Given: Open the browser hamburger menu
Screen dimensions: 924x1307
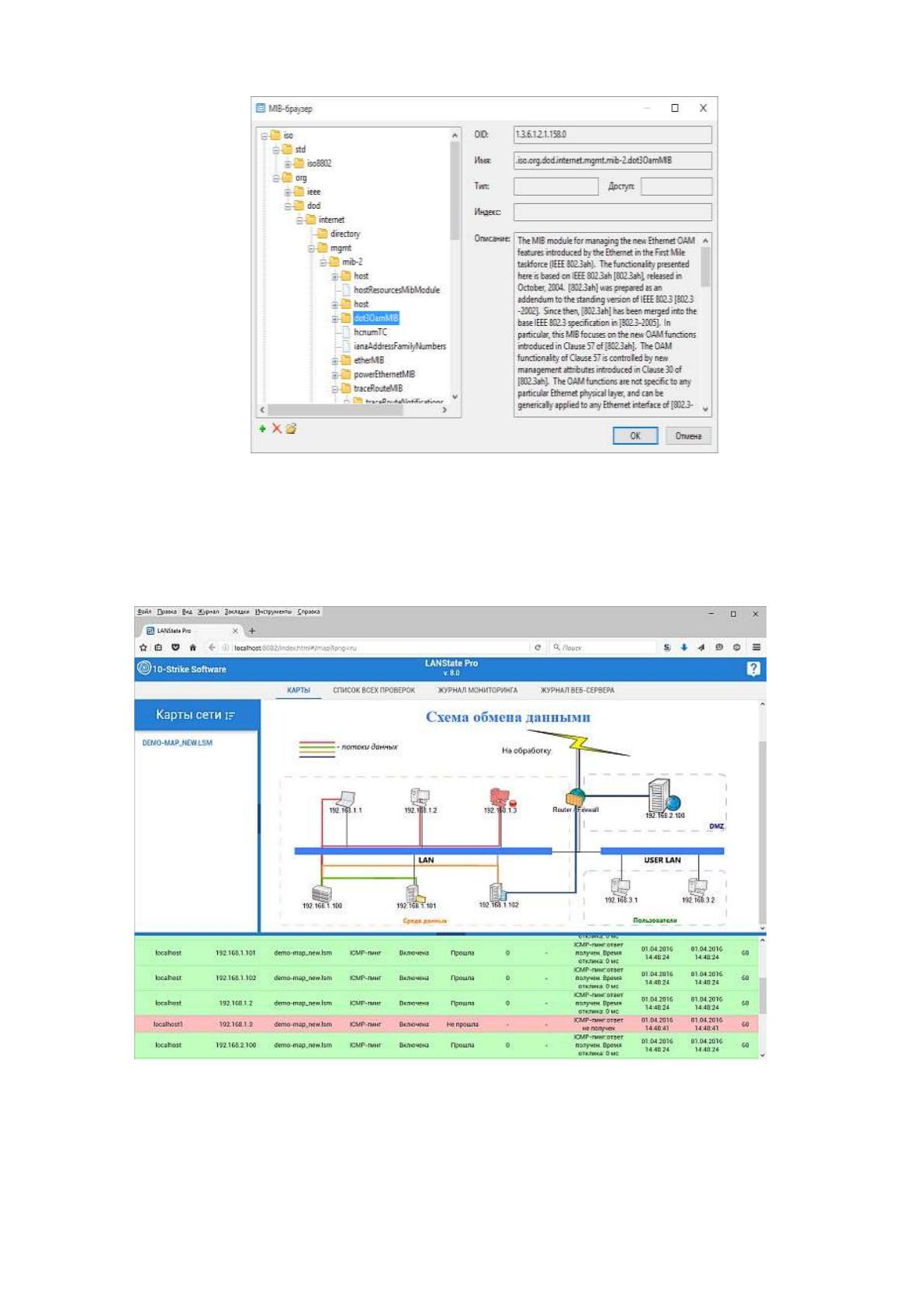Looking at the screenshot, I should tap(756, 647).
